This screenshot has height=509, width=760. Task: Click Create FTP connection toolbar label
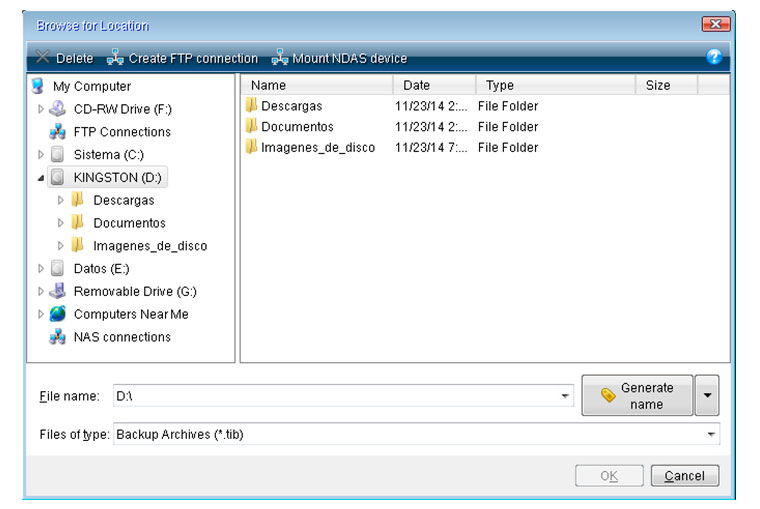pos(193,59)
